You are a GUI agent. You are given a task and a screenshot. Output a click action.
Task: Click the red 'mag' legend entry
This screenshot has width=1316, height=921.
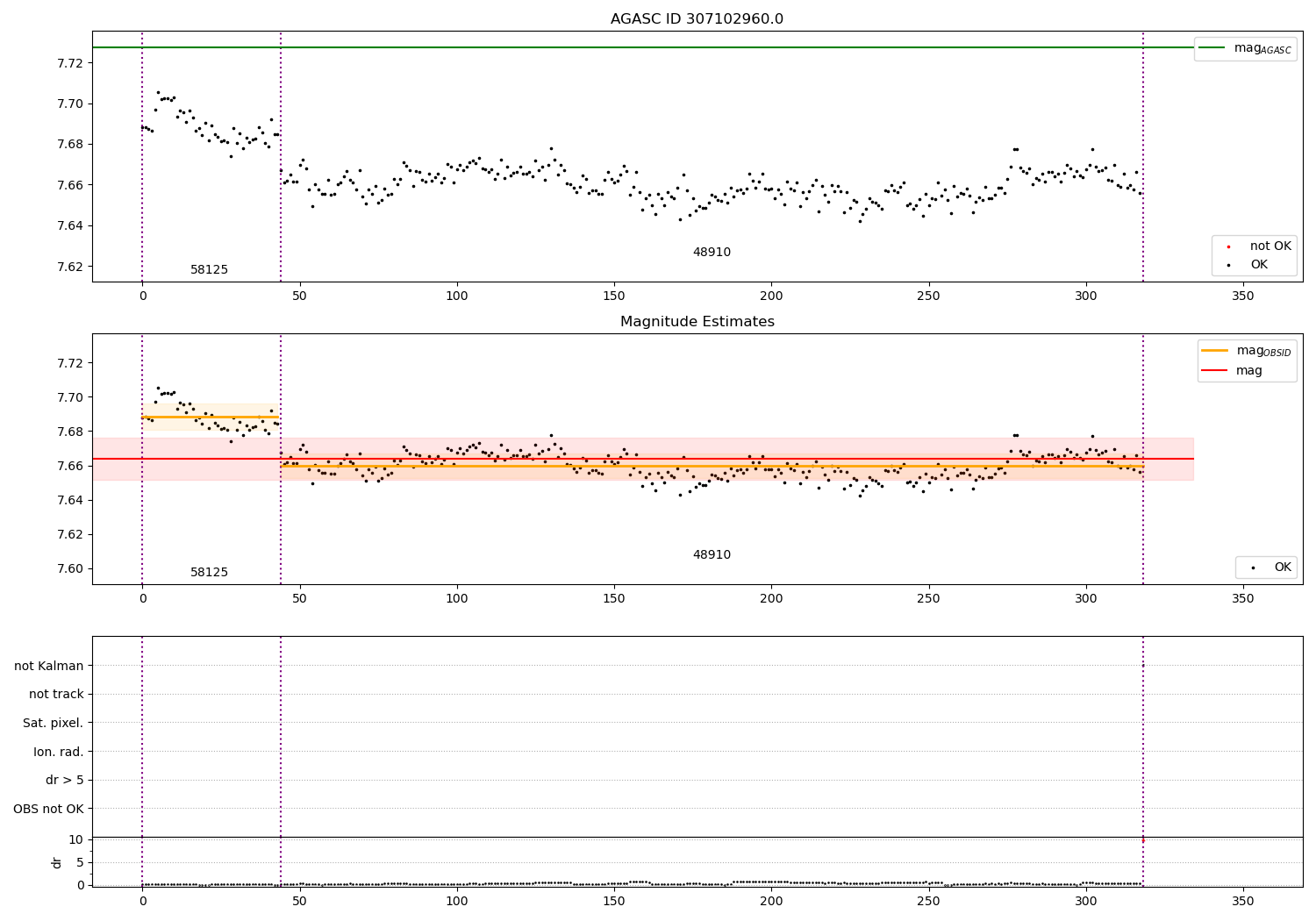tap(1232, 371)
